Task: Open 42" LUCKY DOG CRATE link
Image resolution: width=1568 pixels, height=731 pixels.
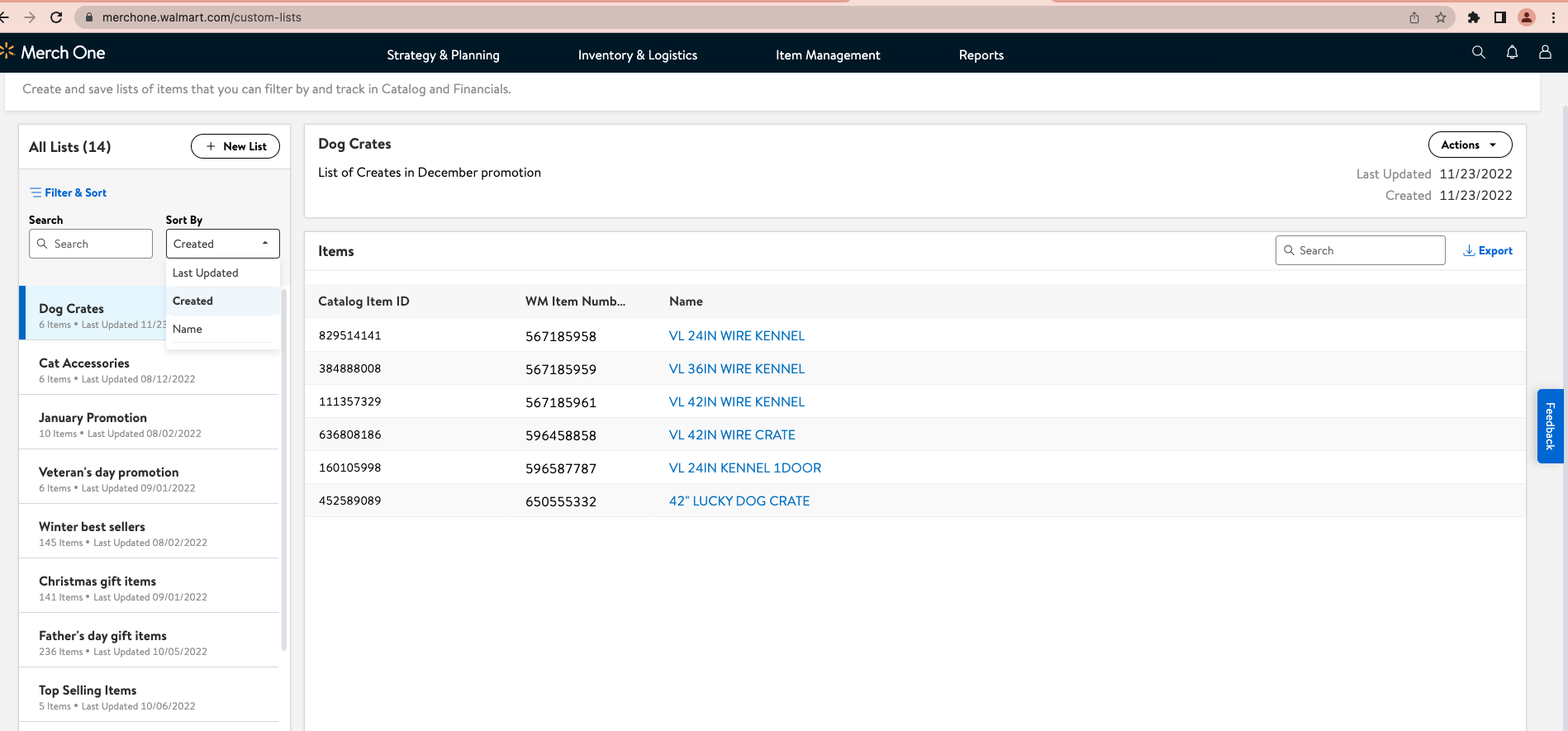Action: click(x=739, y=501)
